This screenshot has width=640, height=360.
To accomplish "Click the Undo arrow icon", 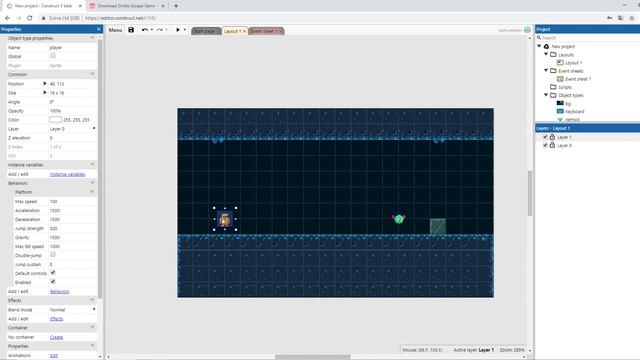I will click(x=144, y=30).
